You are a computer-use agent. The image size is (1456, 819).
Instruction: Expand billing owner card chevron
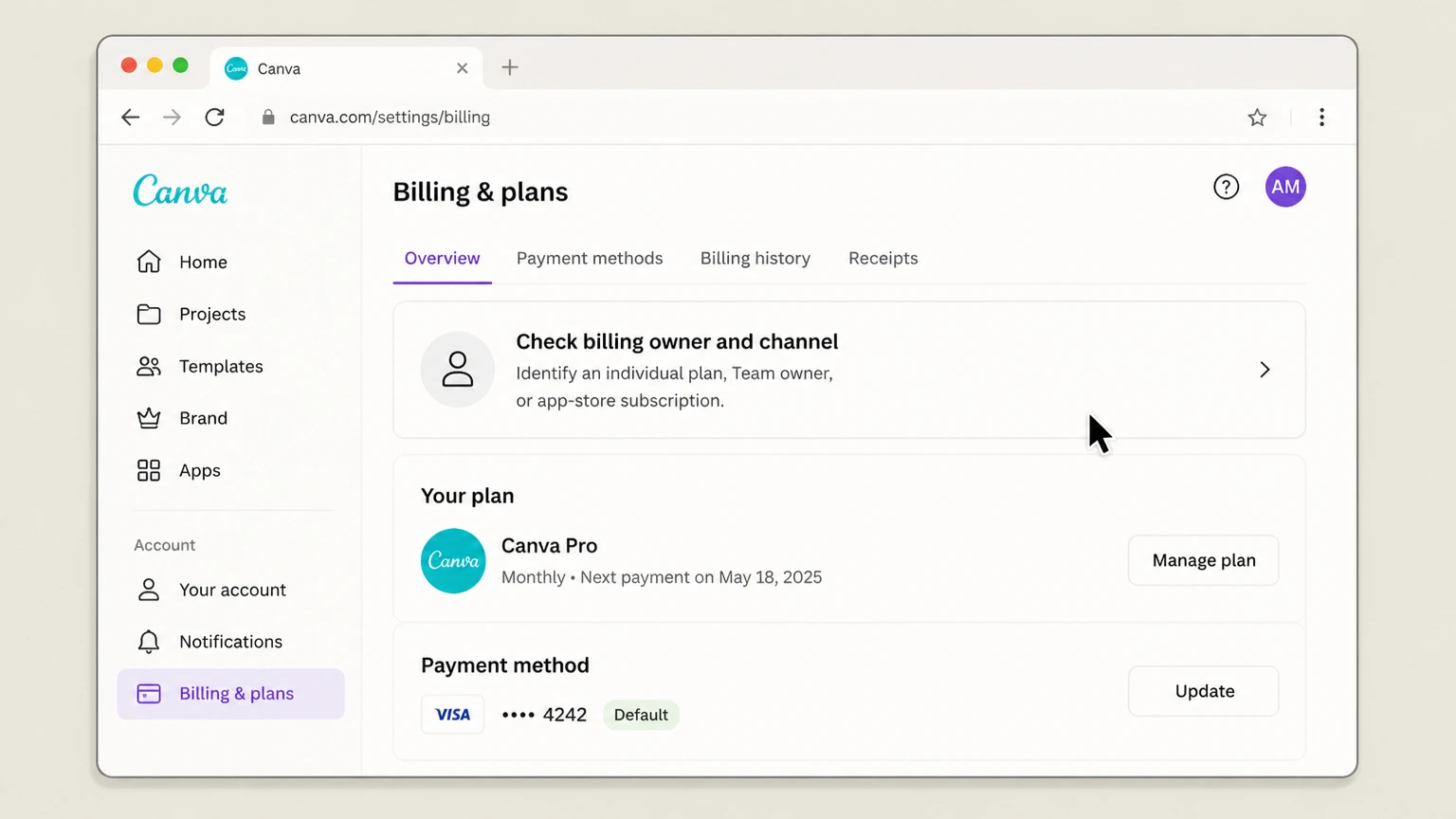[x=1265, y=370]
